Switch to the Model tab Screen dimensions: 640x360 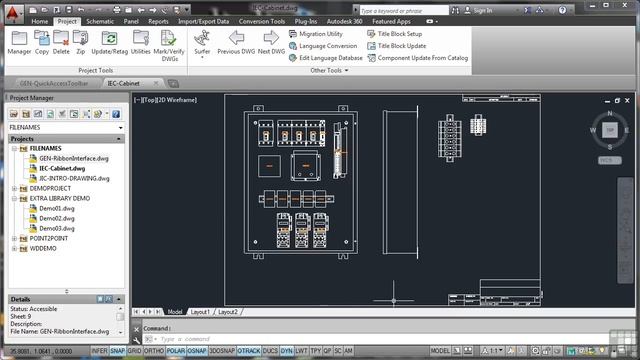(175, 312)
